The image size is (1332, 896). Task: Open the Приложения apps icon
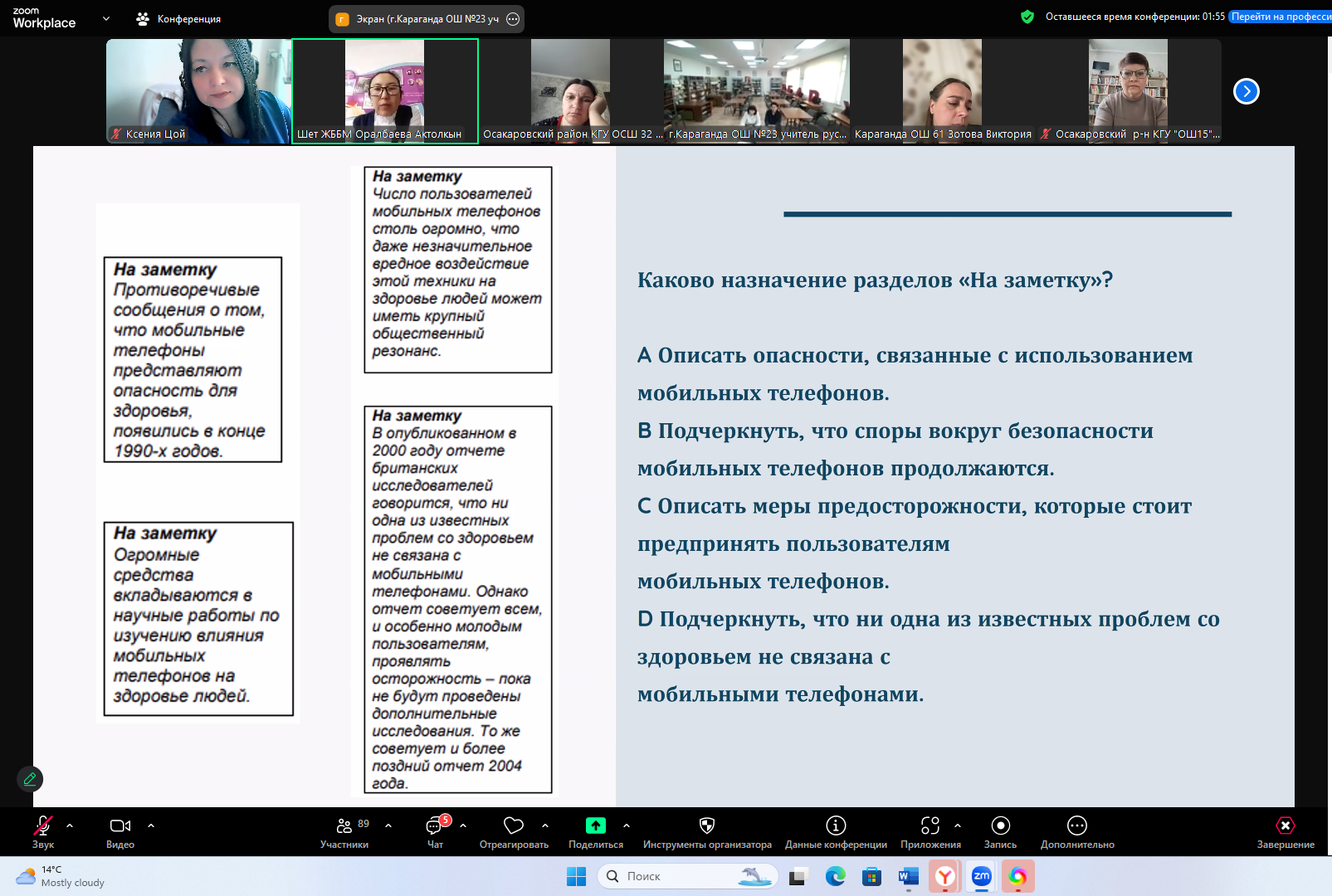coord(930,826)
